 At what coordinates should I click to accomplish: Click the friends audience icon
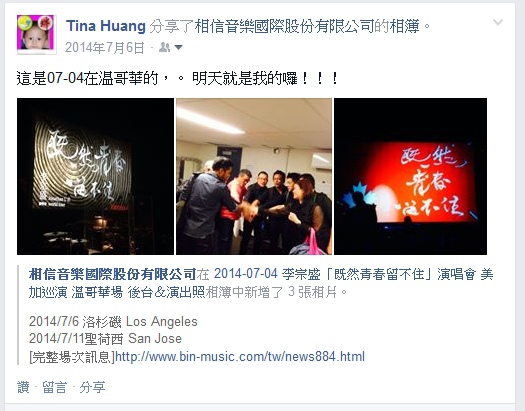[x=164, y=47]
